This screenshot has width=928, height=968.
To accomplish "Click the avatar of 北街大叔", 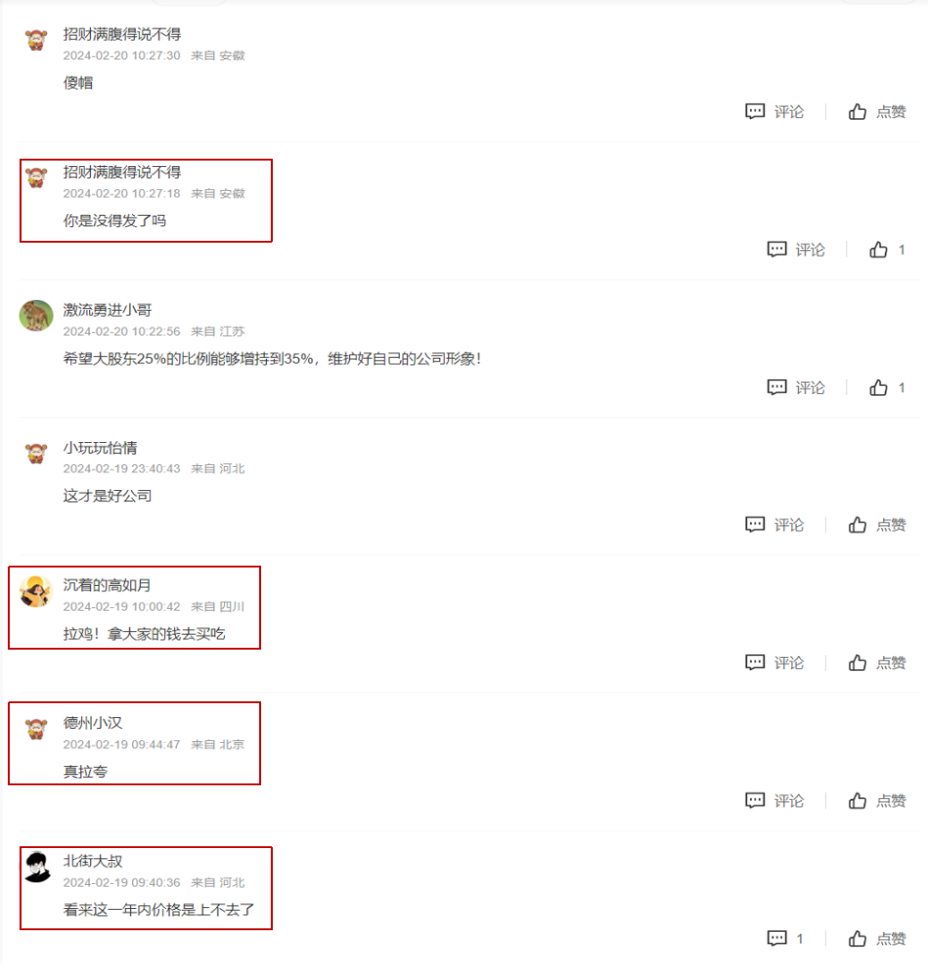I will pos(36,867).
